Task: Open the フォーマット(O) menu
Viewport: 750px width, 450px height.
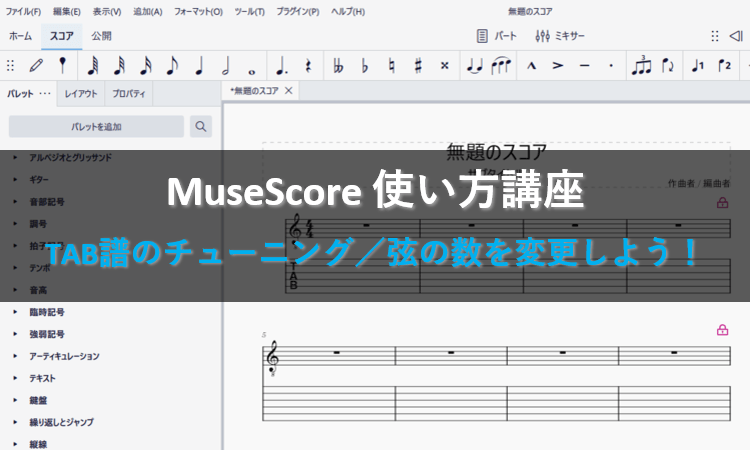Action: (198, 11)
